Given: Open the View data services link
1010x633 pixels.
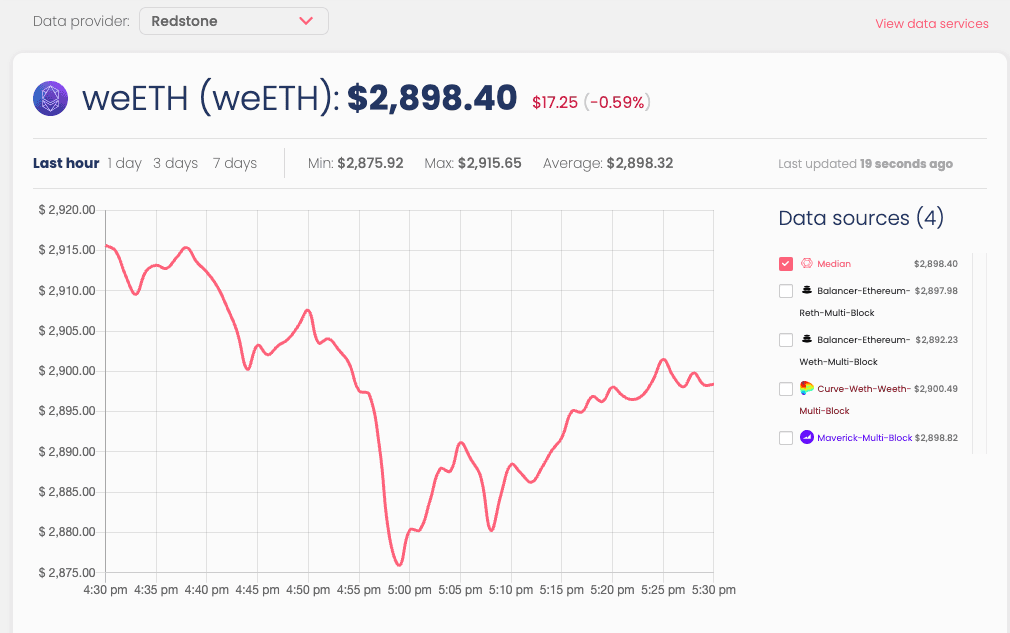Looking at the screenshot, I should click(x=931, y=24).
